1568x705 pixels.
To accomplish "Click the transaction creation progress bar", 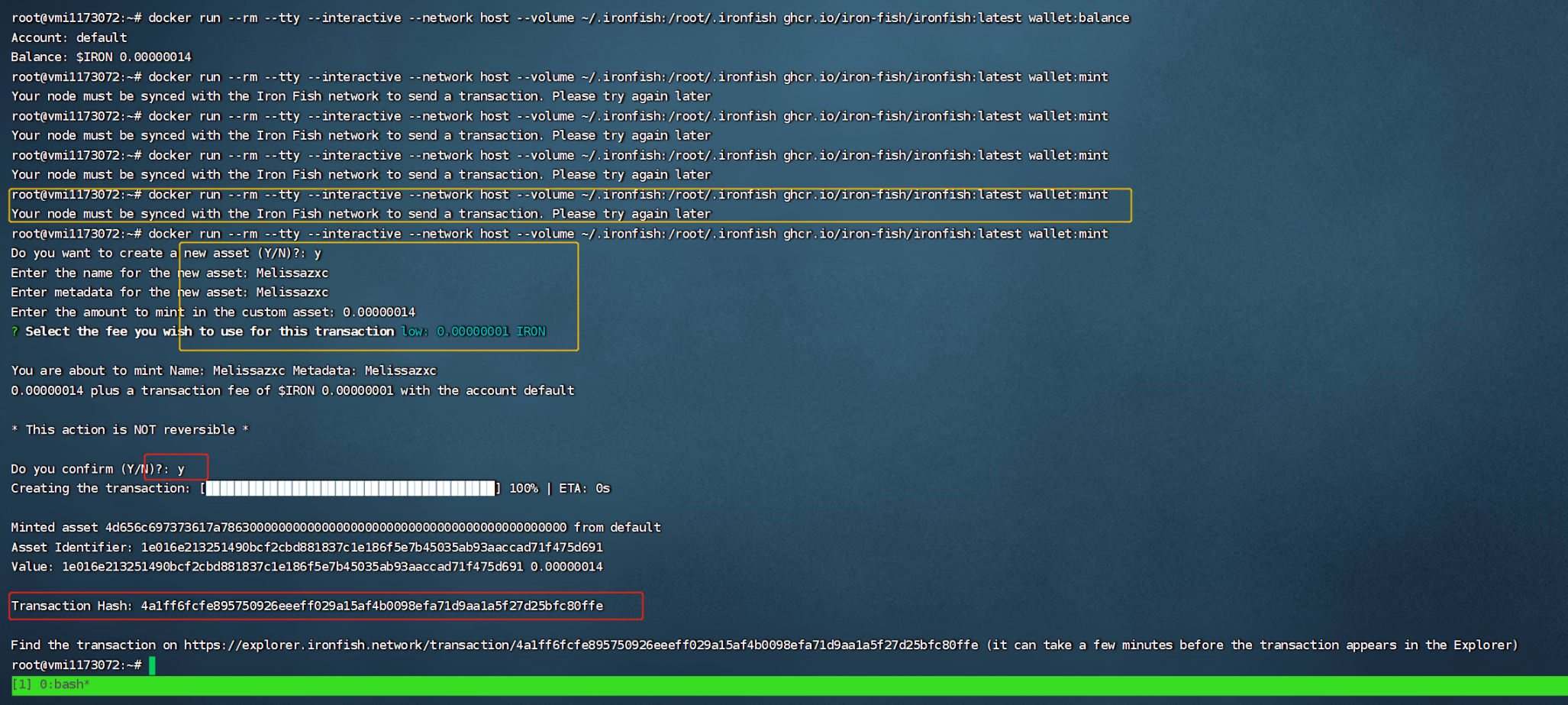I will click(350, 489).
